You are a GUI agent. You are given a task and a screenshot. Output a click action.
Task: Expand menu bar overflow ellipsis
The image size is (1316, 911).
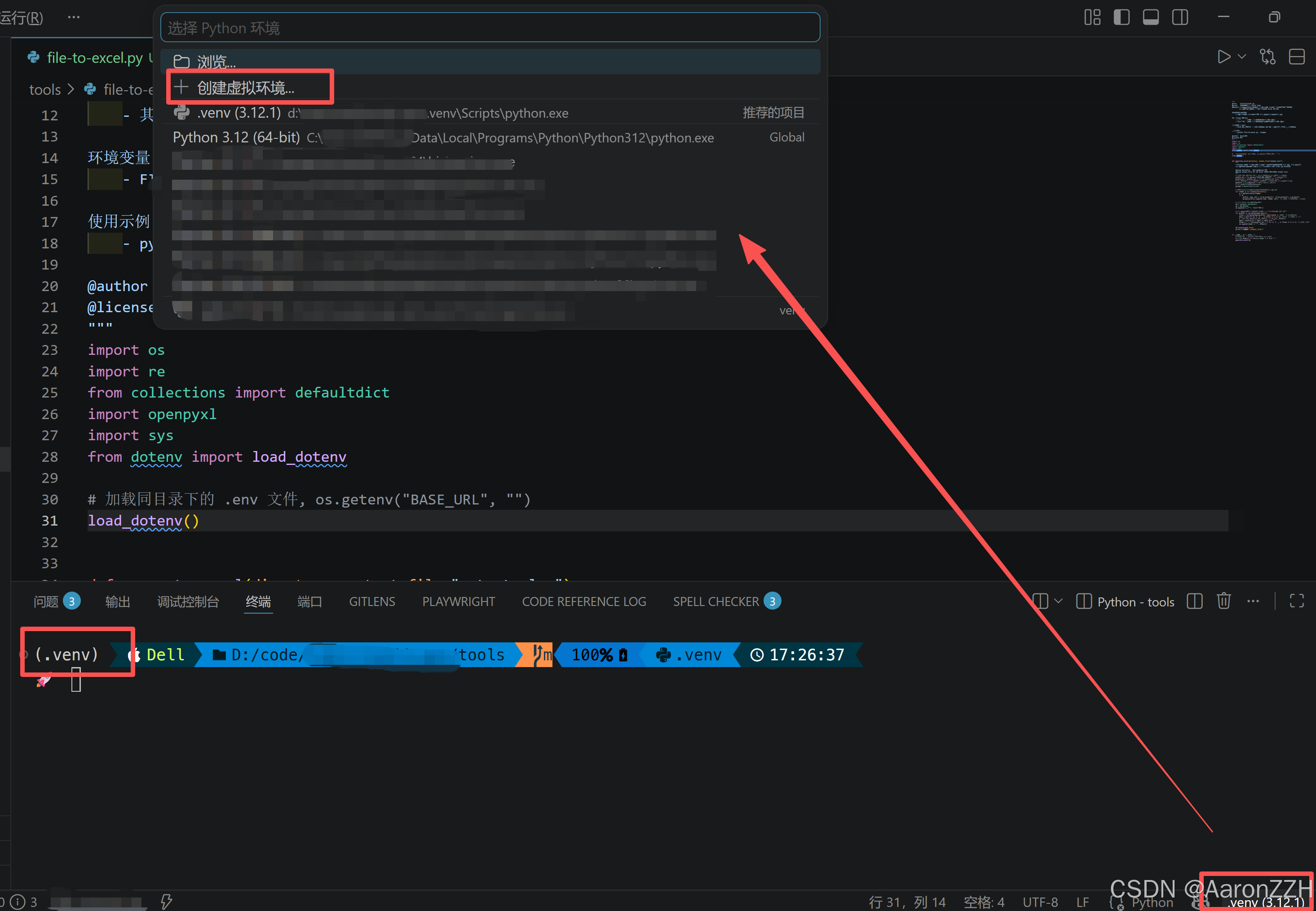74,17
